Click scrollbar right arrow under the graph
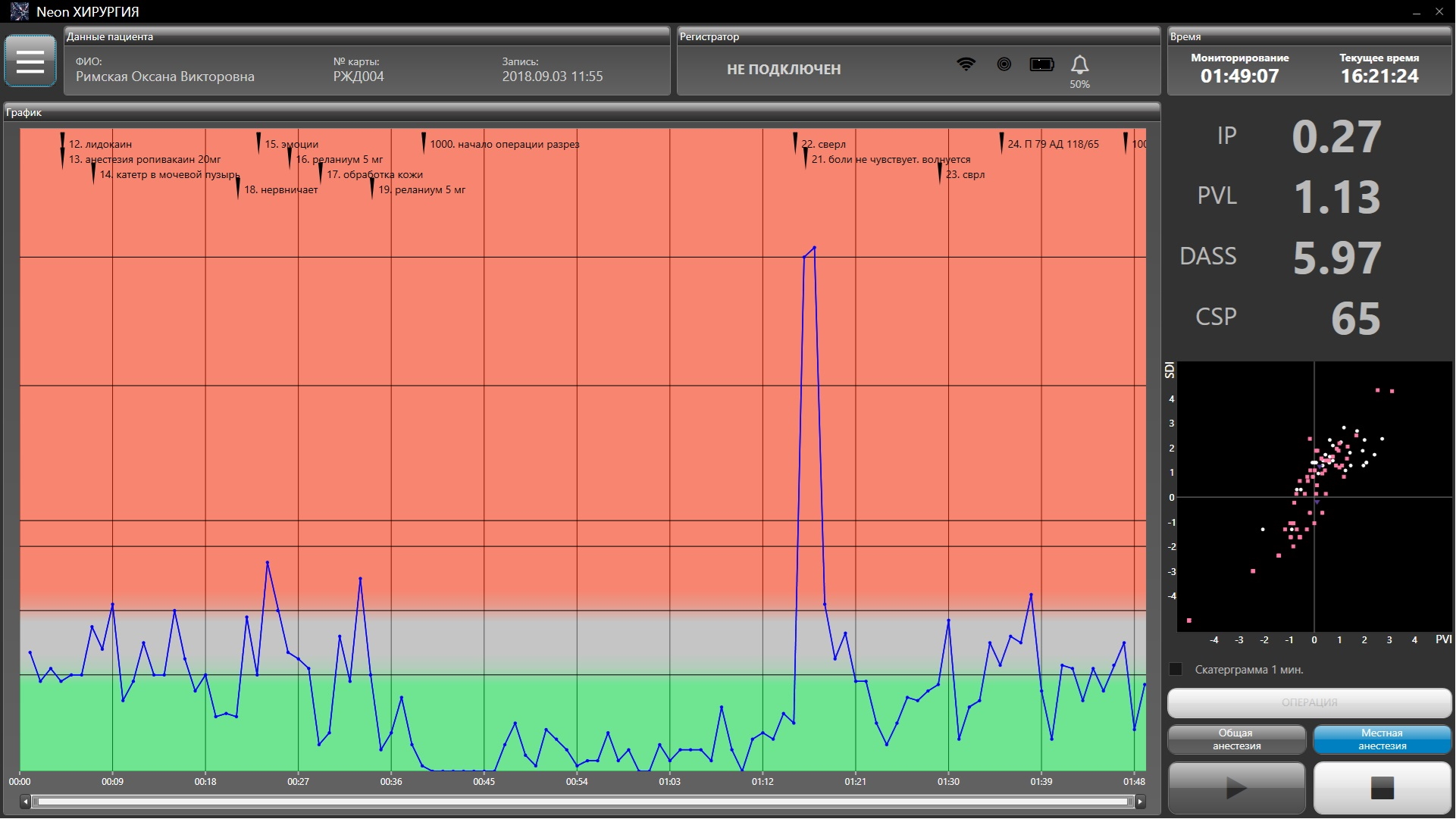 tap(1140, 802)
